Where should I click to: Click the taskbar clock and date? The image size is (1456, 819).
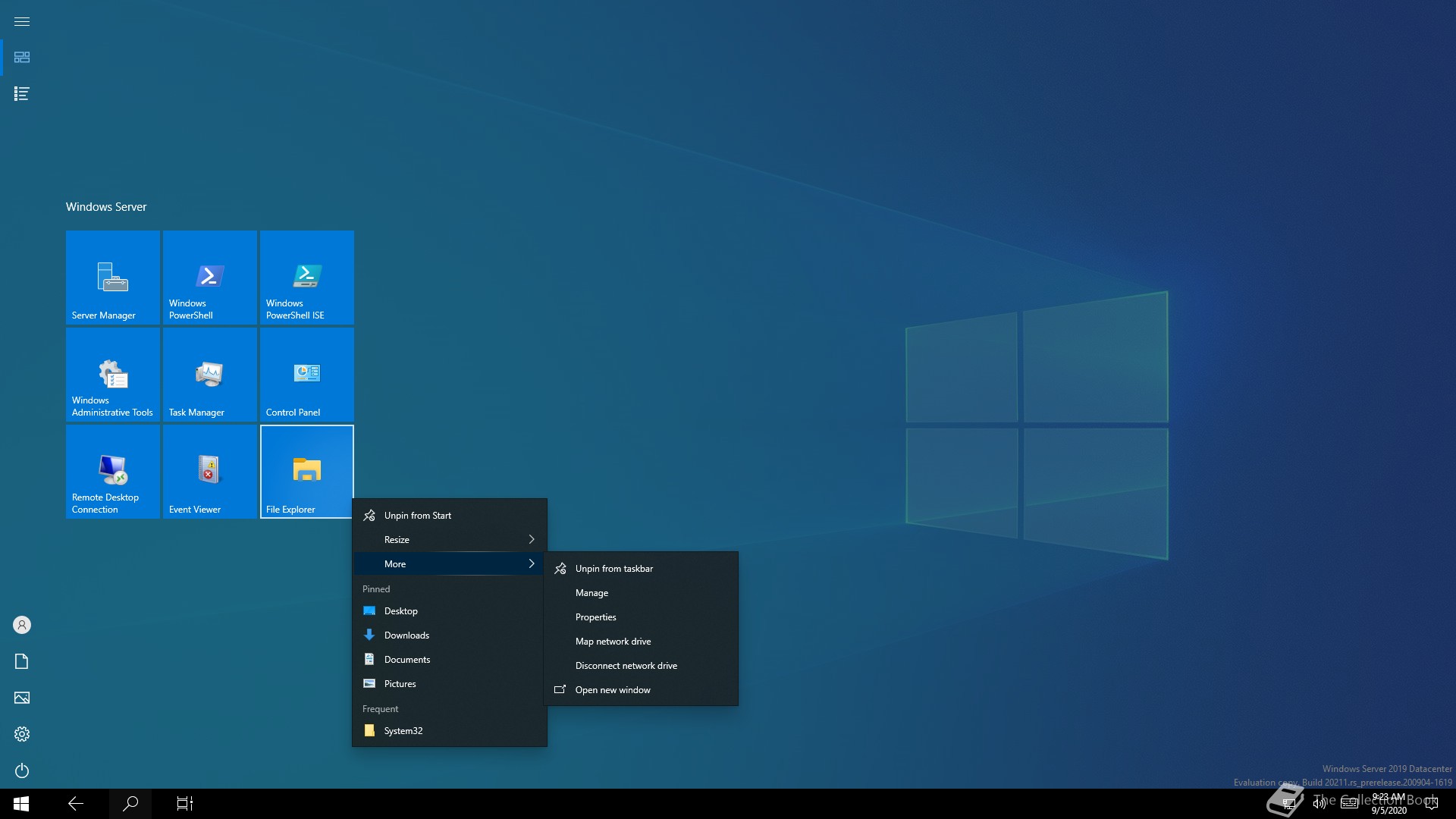pyautogui.click(x=1389, y=804)
